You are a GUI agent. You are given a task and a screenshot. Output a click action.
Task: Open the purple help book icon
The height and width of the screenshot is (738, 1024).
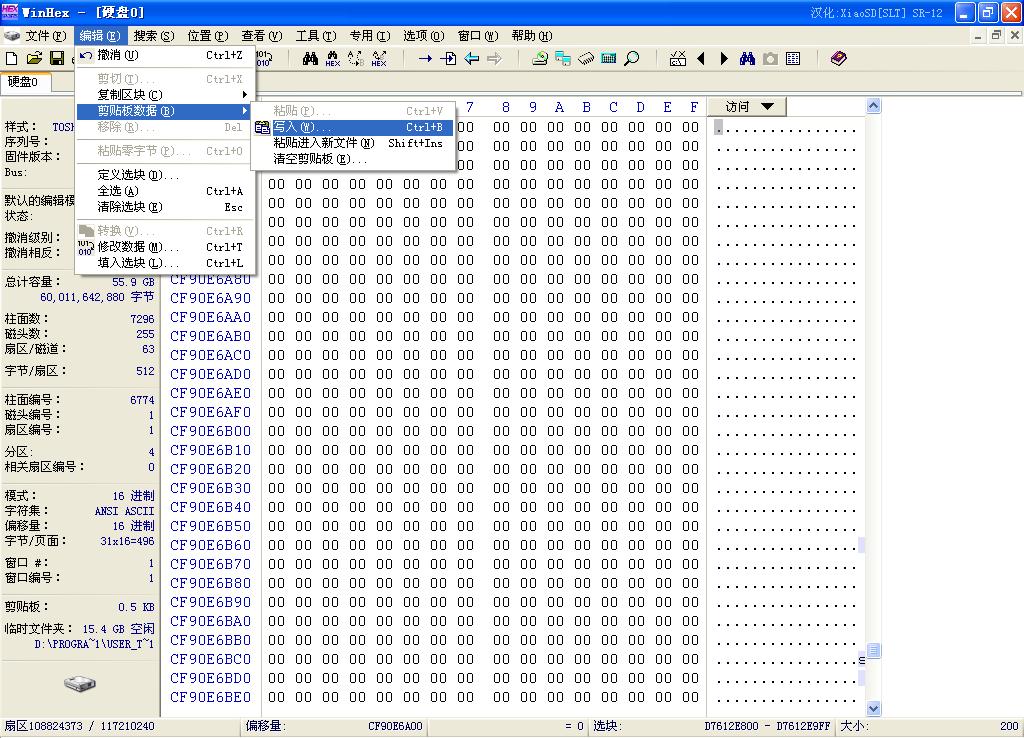[839, 59]
